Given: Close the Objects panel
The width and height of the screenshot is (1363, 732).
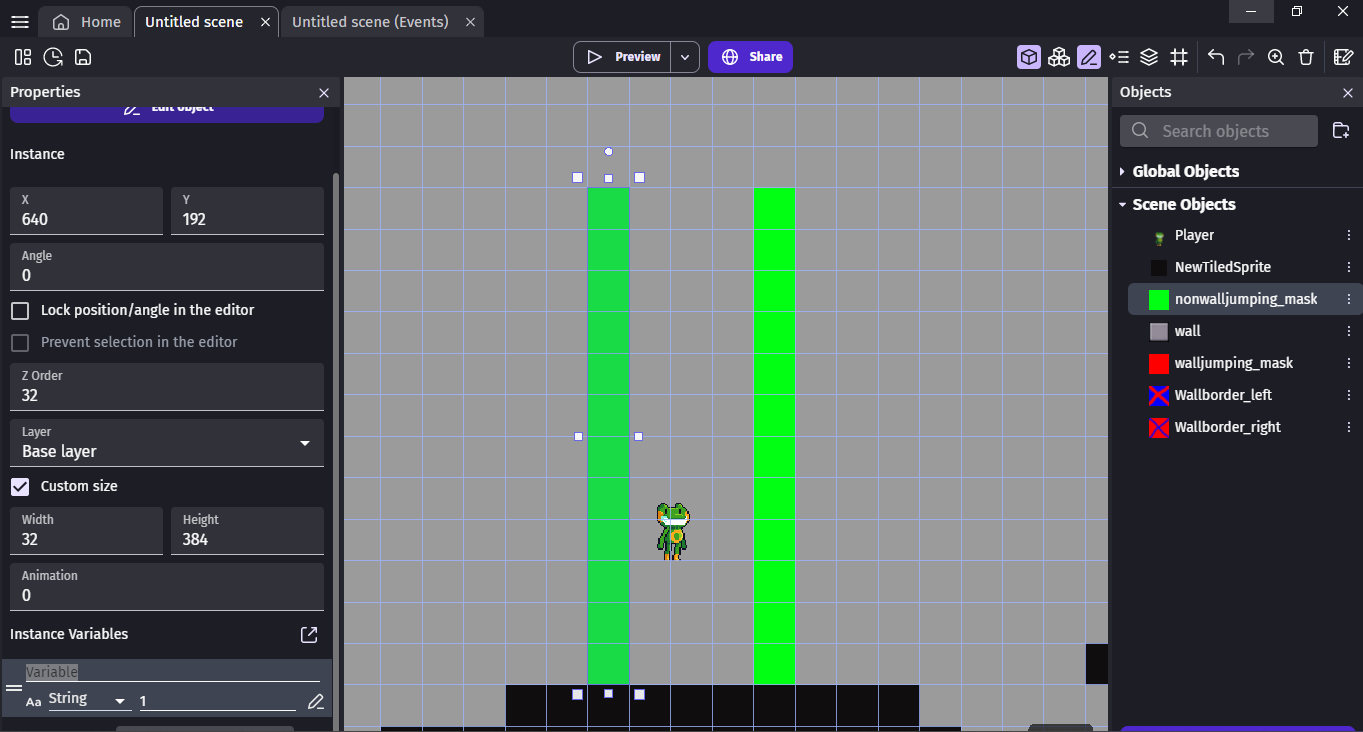Looking at the screenshot, I should tap(1347, 92).
